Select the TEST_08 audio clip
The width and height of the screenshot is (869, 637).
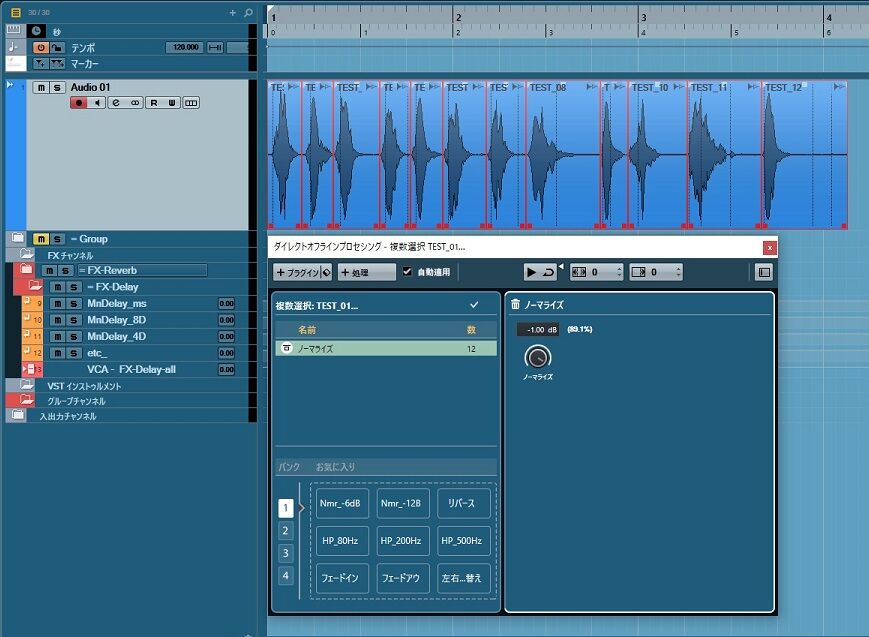point(563,155)
